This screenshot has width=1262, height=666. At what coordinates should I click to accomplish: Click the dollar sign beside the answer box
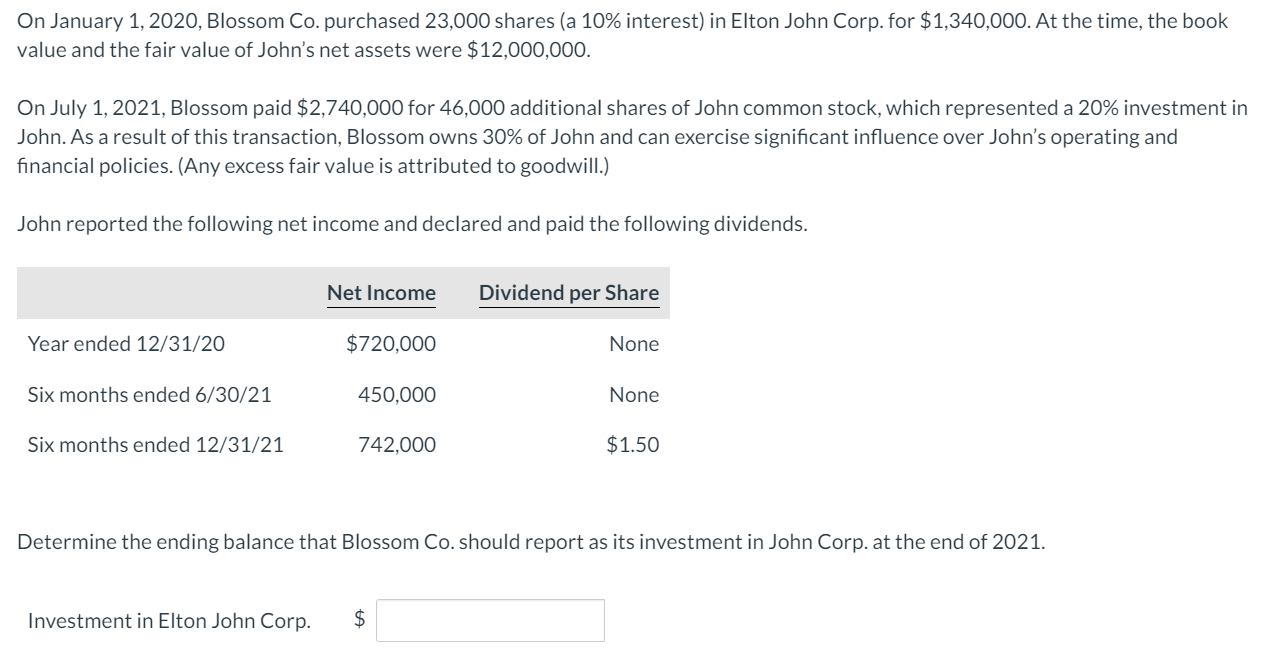tap(356, 618)
